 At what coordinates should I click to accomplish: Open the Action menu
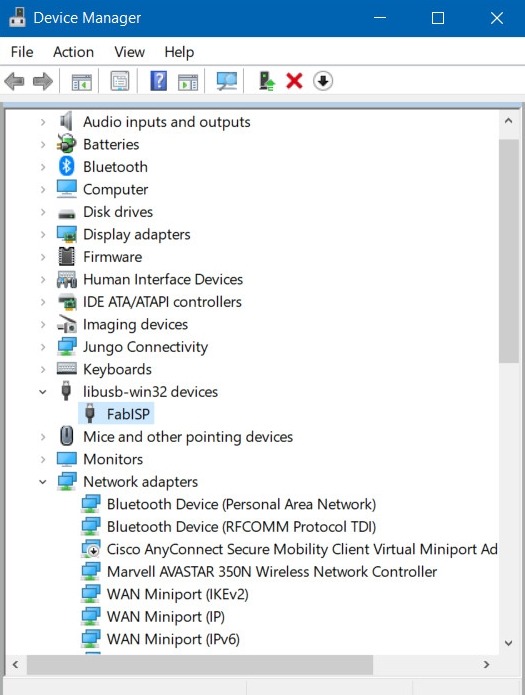[x=74, y=52]
